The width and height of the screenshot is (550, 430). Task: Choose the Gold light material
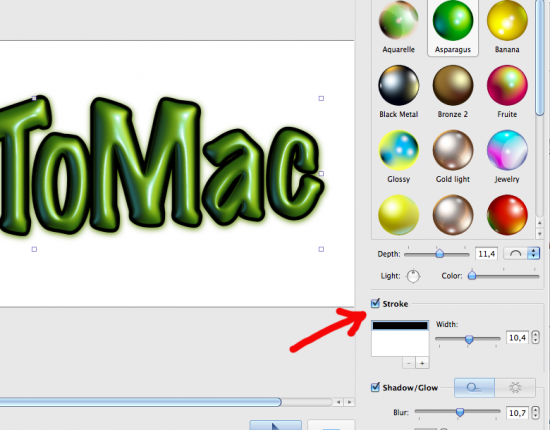[452, 150]
